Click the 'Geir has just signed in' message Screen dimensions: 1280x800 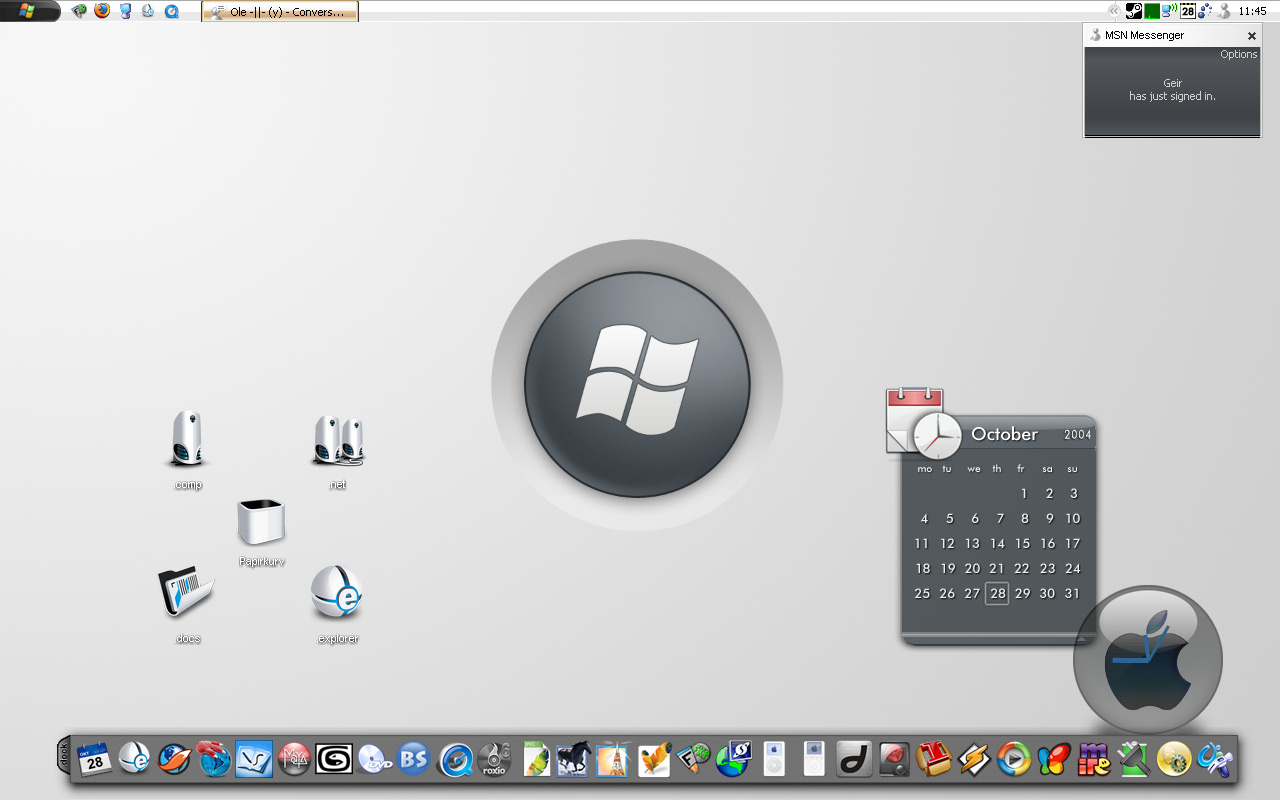[1172, 90]
